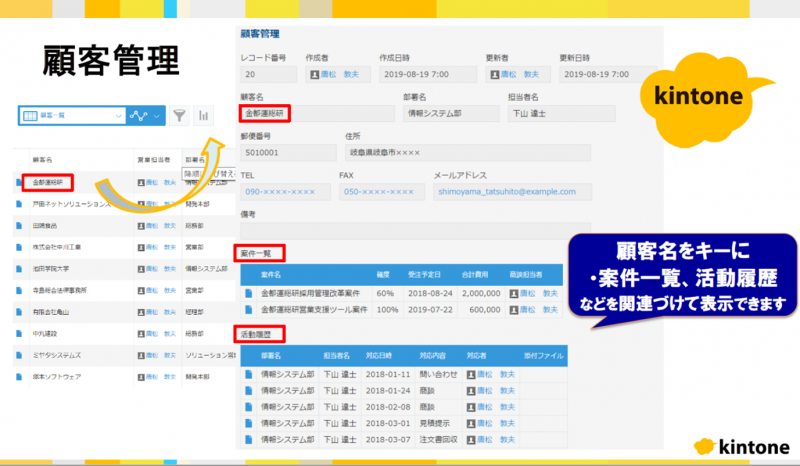
Task: Open record icon for 2018-03-07 activity
Action: pos(248,439)
